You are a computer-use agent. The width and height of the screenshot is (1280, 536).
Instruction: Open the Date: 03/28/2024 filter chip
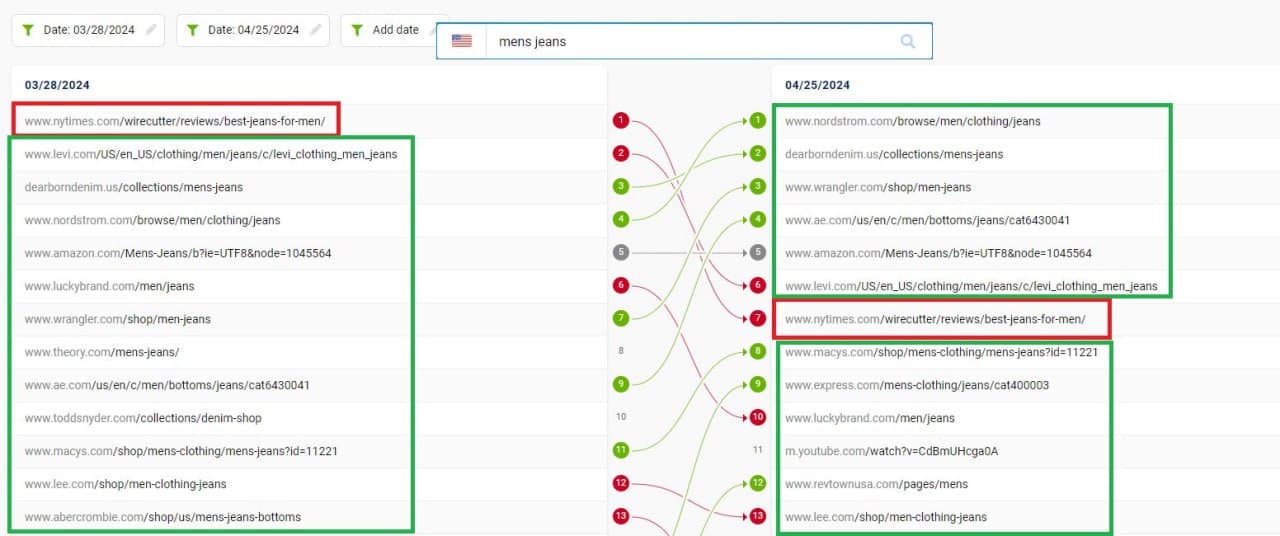pyautogui.click(x=89, y=30)
